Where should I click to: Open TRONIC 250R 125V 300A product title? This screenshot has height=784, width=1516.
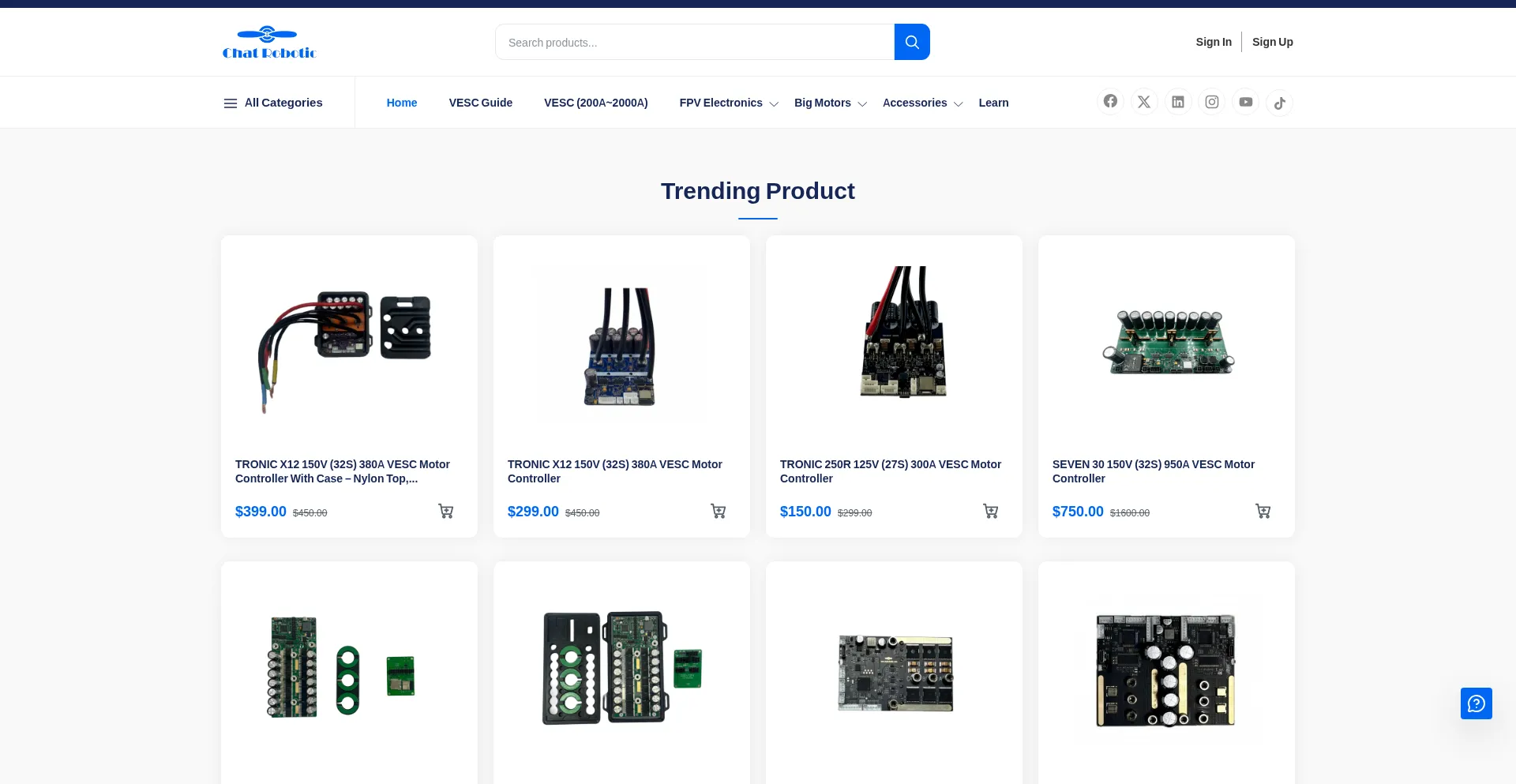coord(891,471)
